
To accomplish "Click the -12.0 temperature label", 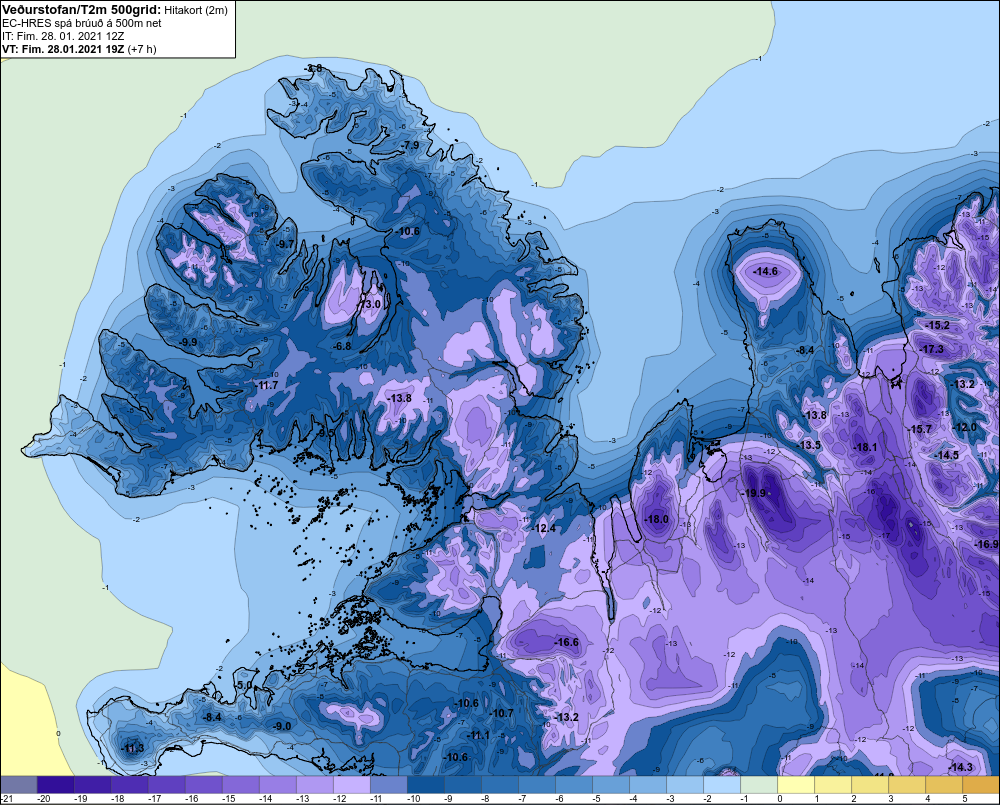I will (x=964, y=427).
